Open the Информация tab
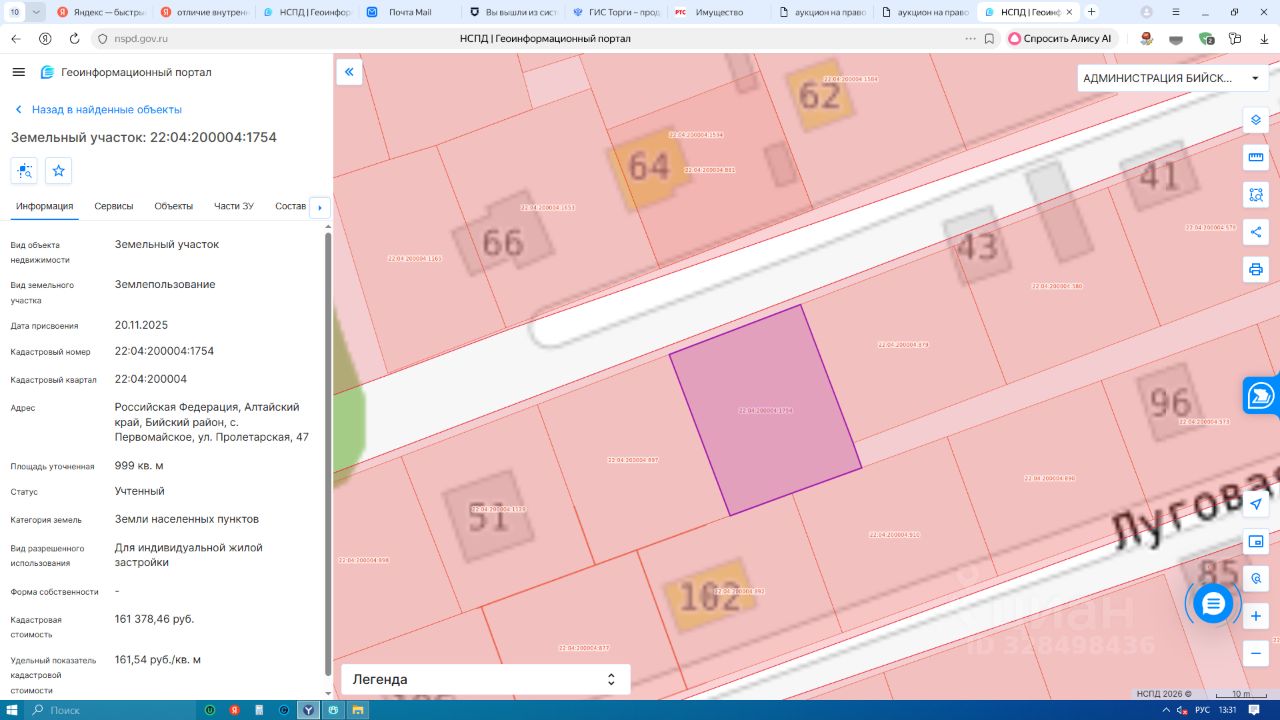Screen dimensions: 1280x720 pyautogui.click(x=45, y=206)
